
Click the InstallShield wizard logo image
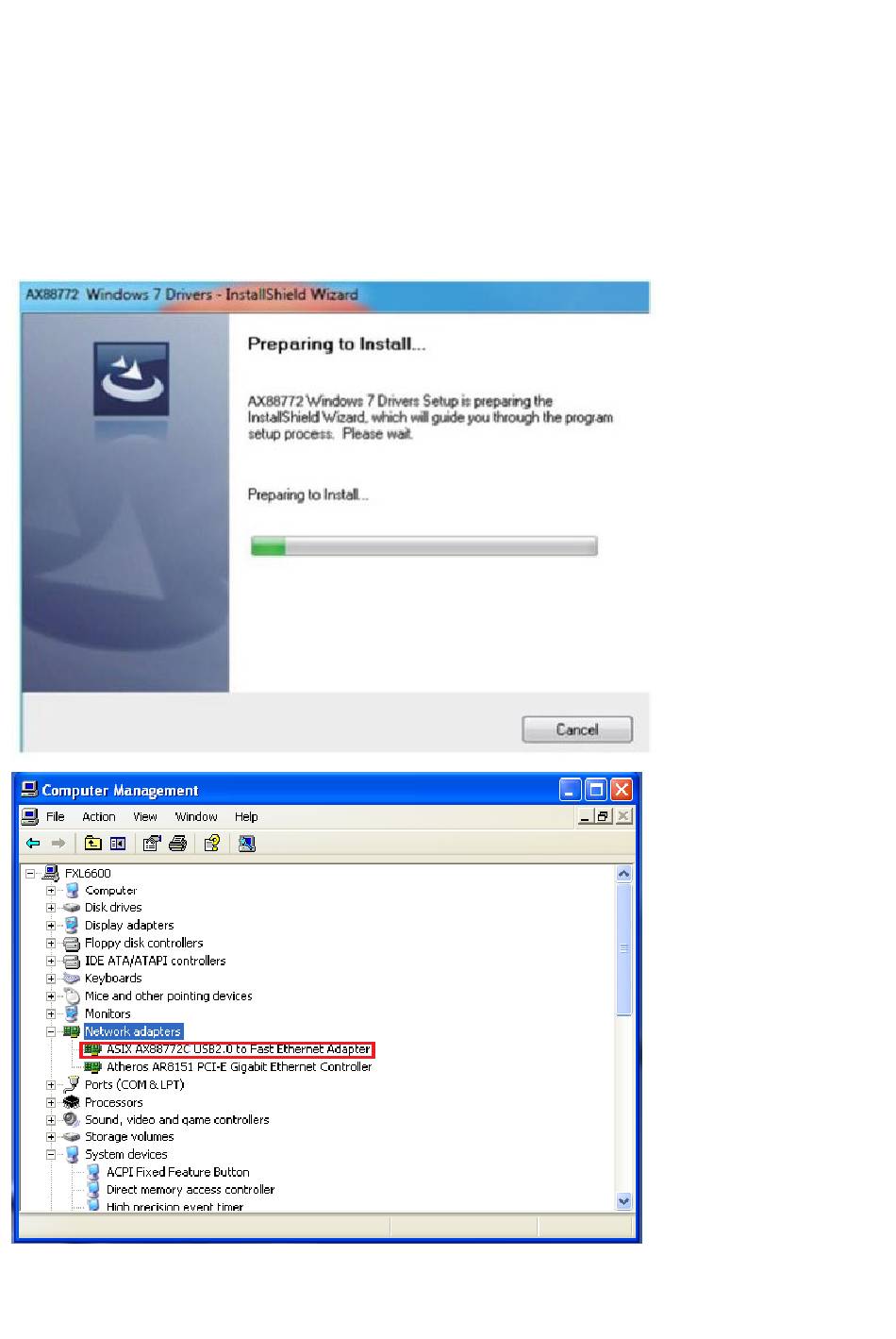tap(131, 380)
